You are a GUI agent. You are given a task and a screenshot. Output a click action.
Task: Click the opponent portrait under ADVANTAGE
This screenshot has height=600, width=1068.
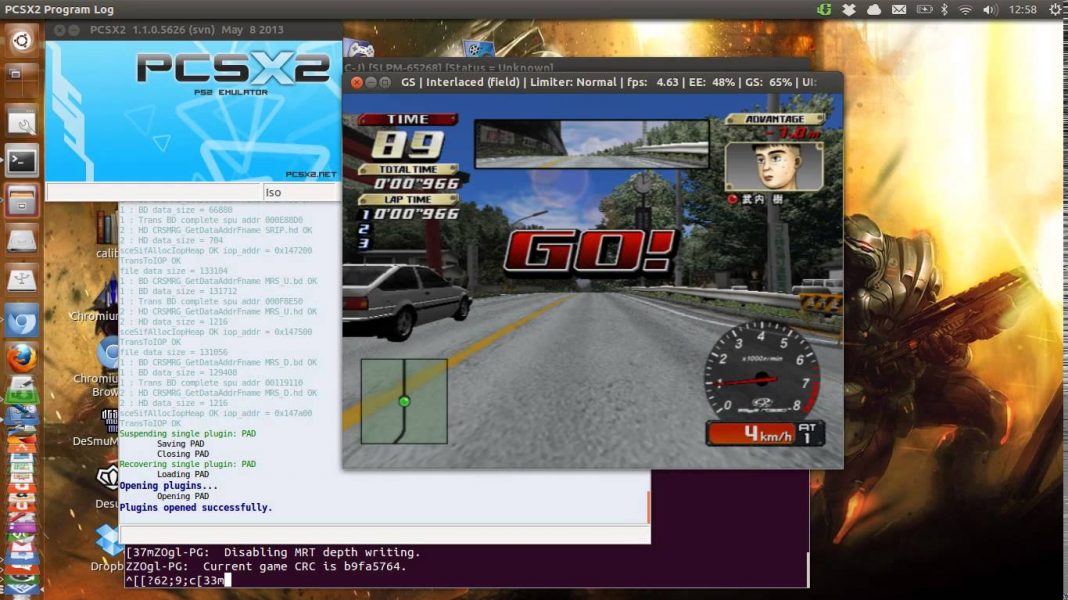774,165
